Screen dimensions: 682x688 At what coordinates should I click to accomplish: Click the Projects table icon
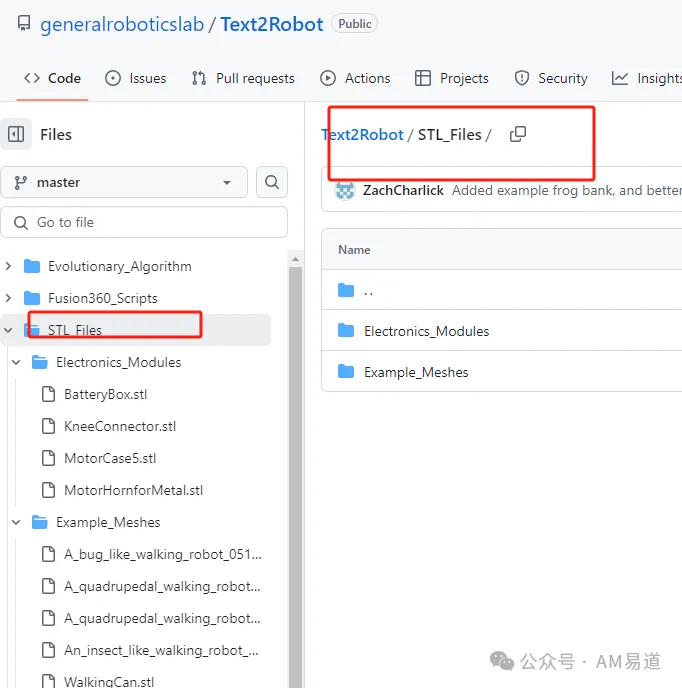[423, 78]
